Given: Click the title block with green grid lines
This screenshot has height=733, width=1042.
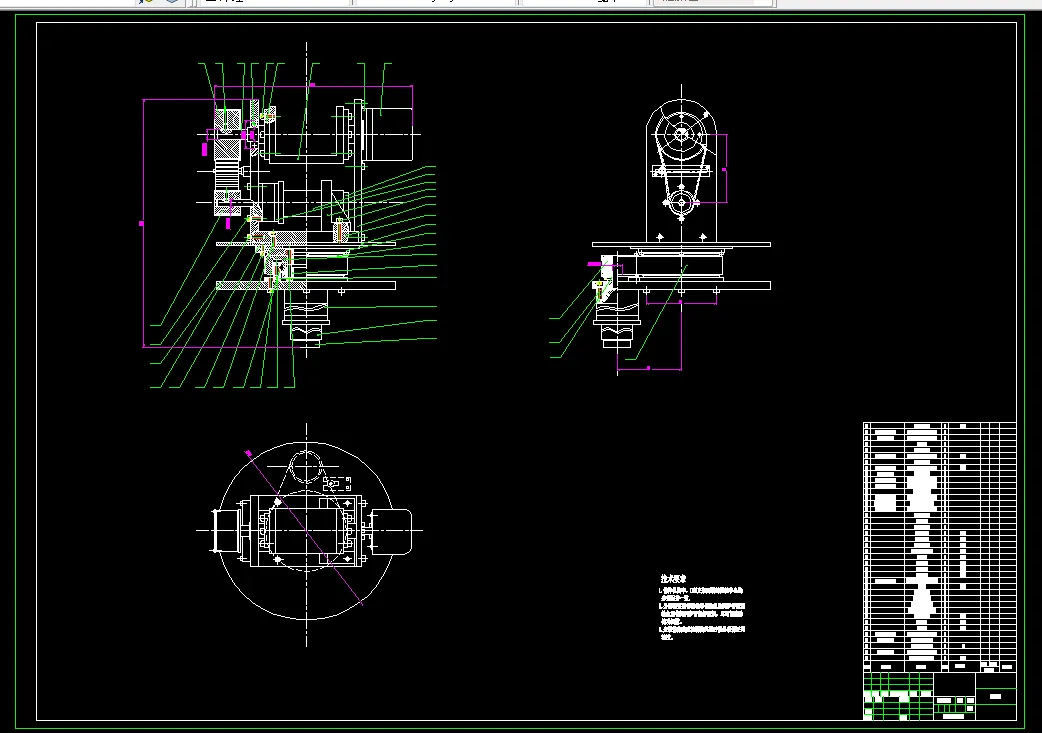Looking at the screenshot, I should (940, 696).
